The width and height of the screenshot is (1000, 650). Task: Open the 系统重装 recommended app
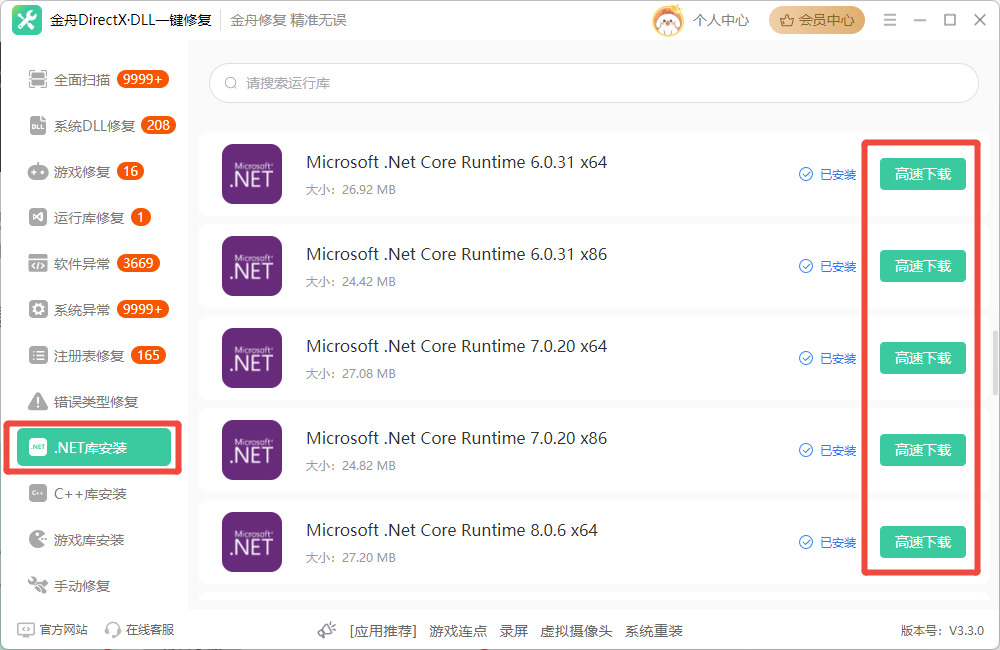654,631
